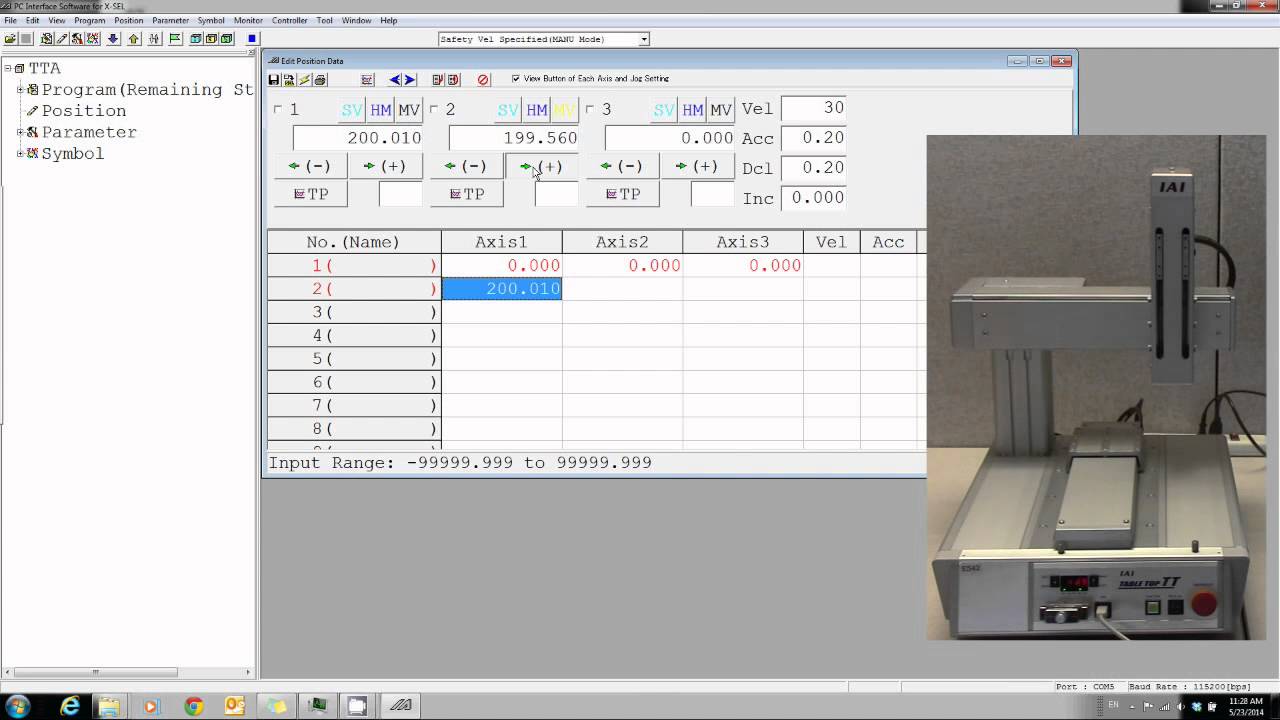1280x720 pixels.
Task: Click the lightning bolt transfer icon
Action: click(305, 79)
